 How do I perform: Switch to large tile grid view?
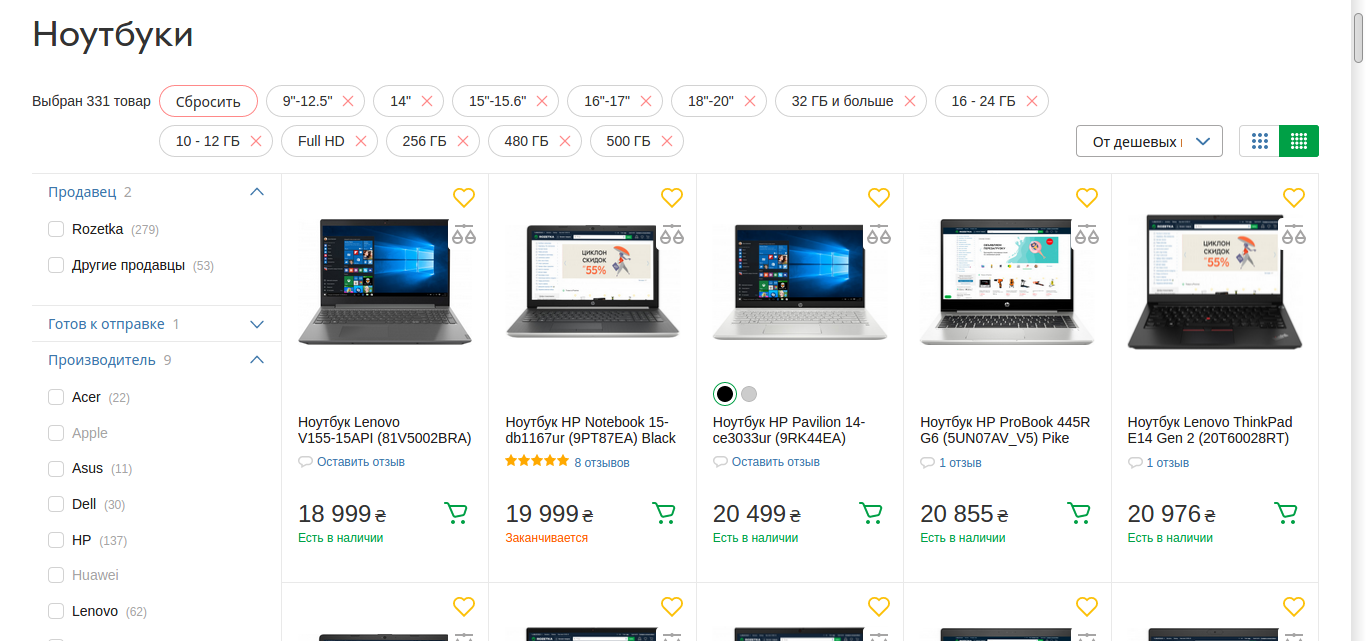pos(1259,141)
